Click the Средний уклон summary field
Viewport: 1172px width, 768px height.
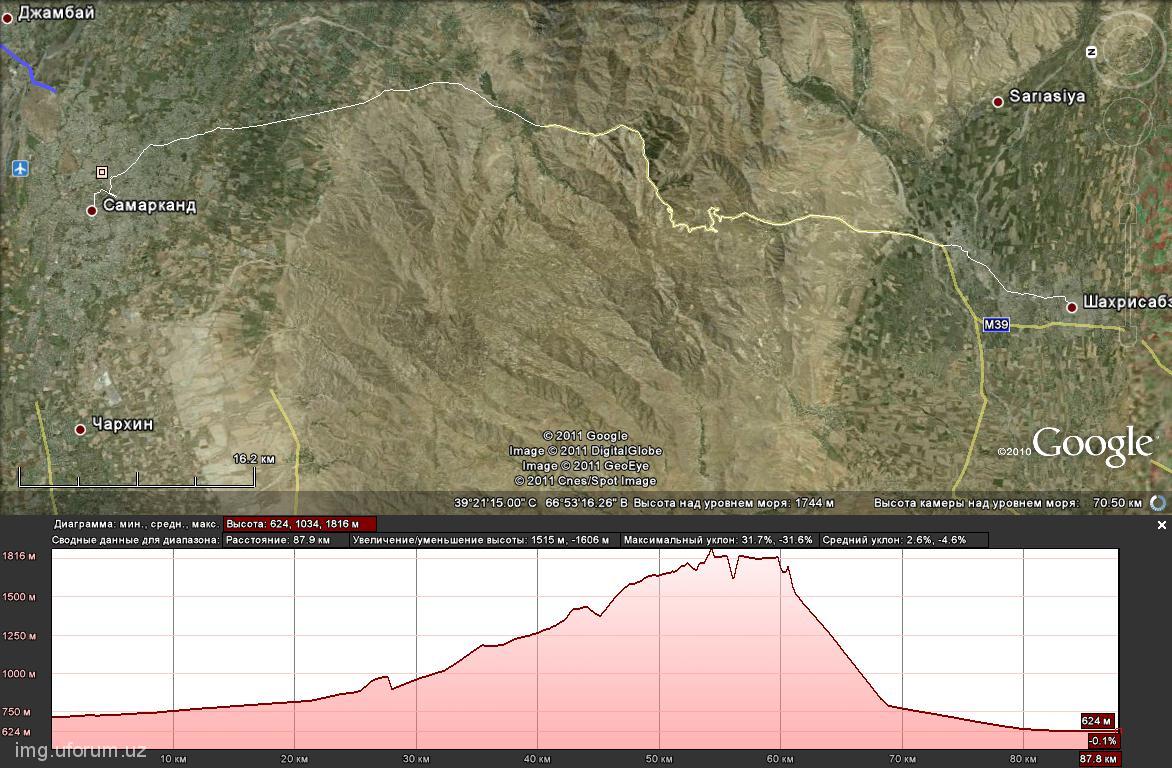pyautogui.click(x=903, y=540)
